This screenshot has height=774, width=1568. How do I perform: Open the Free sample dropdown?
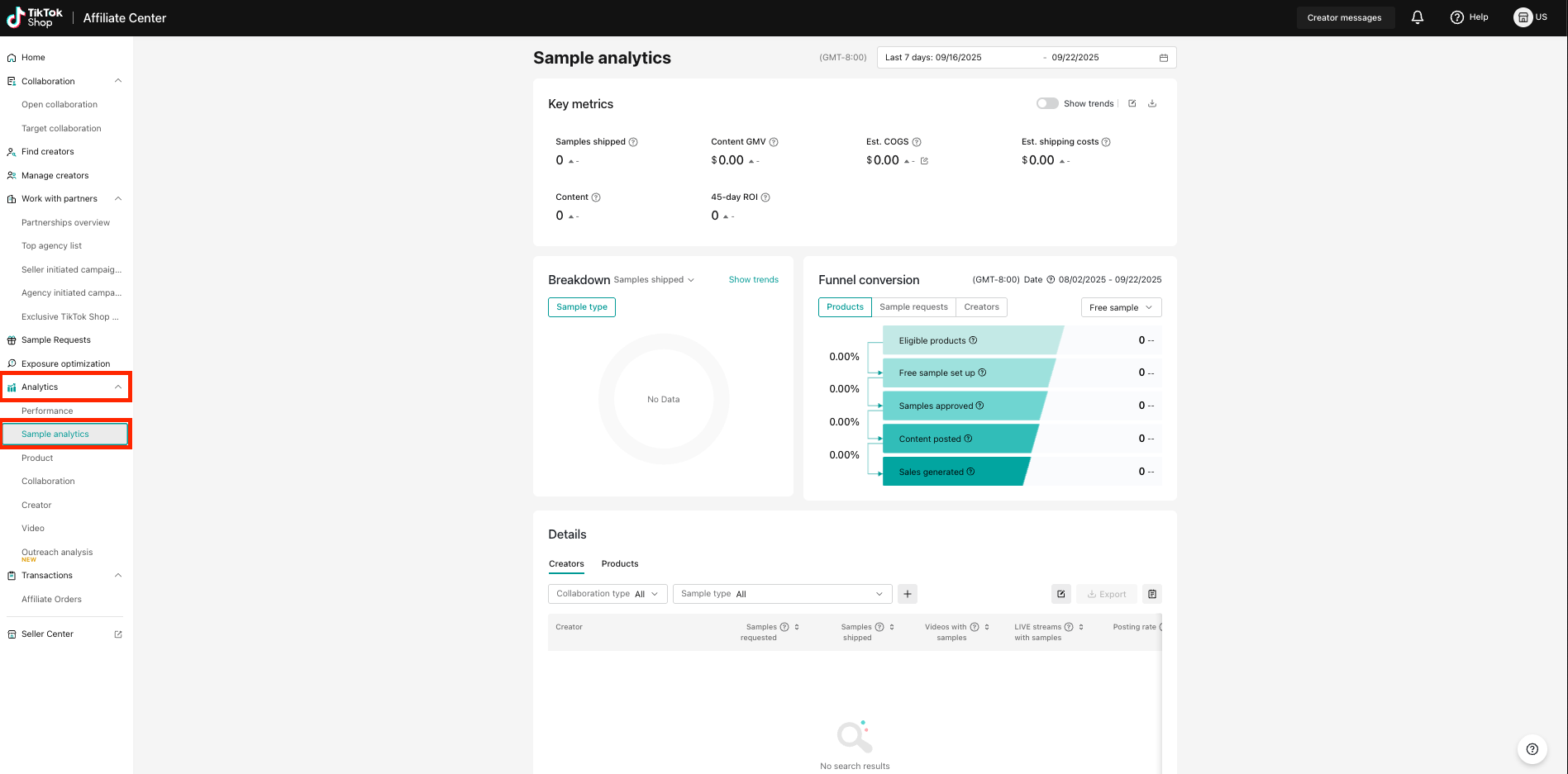(x=1121, y=307)
